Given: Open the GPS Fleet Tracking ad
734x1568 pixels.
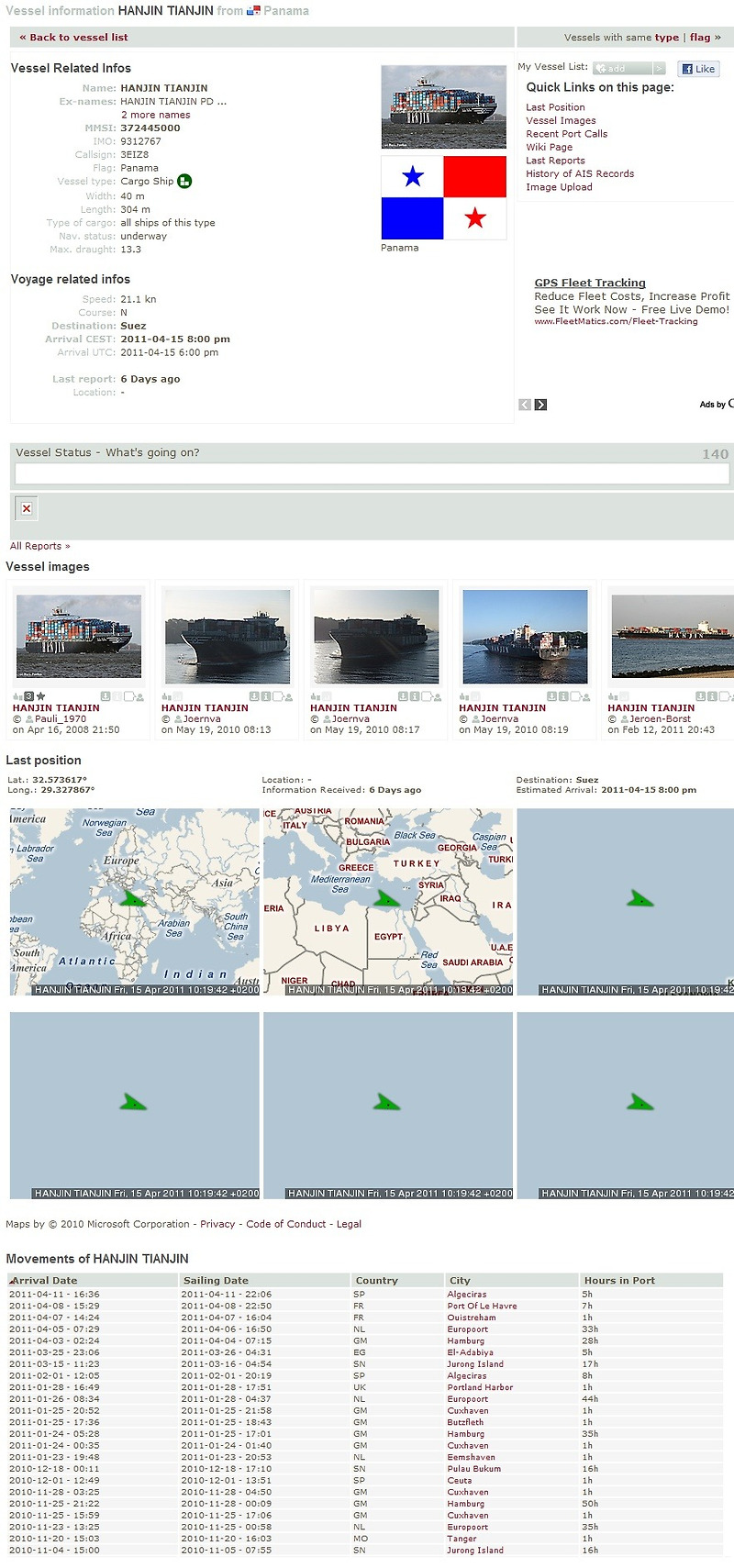Looking at the screenshot, I should tap(590, 283).
